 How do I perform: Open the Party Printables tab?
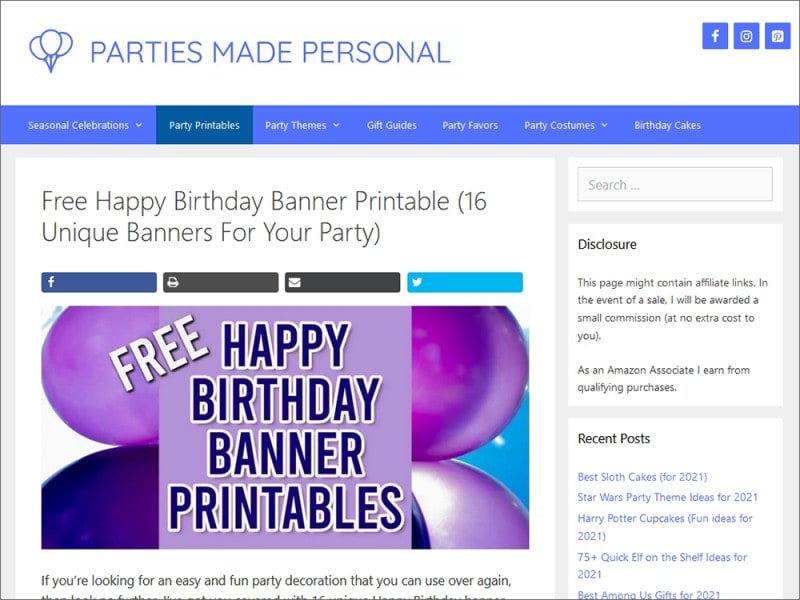[x=204, y=125]
